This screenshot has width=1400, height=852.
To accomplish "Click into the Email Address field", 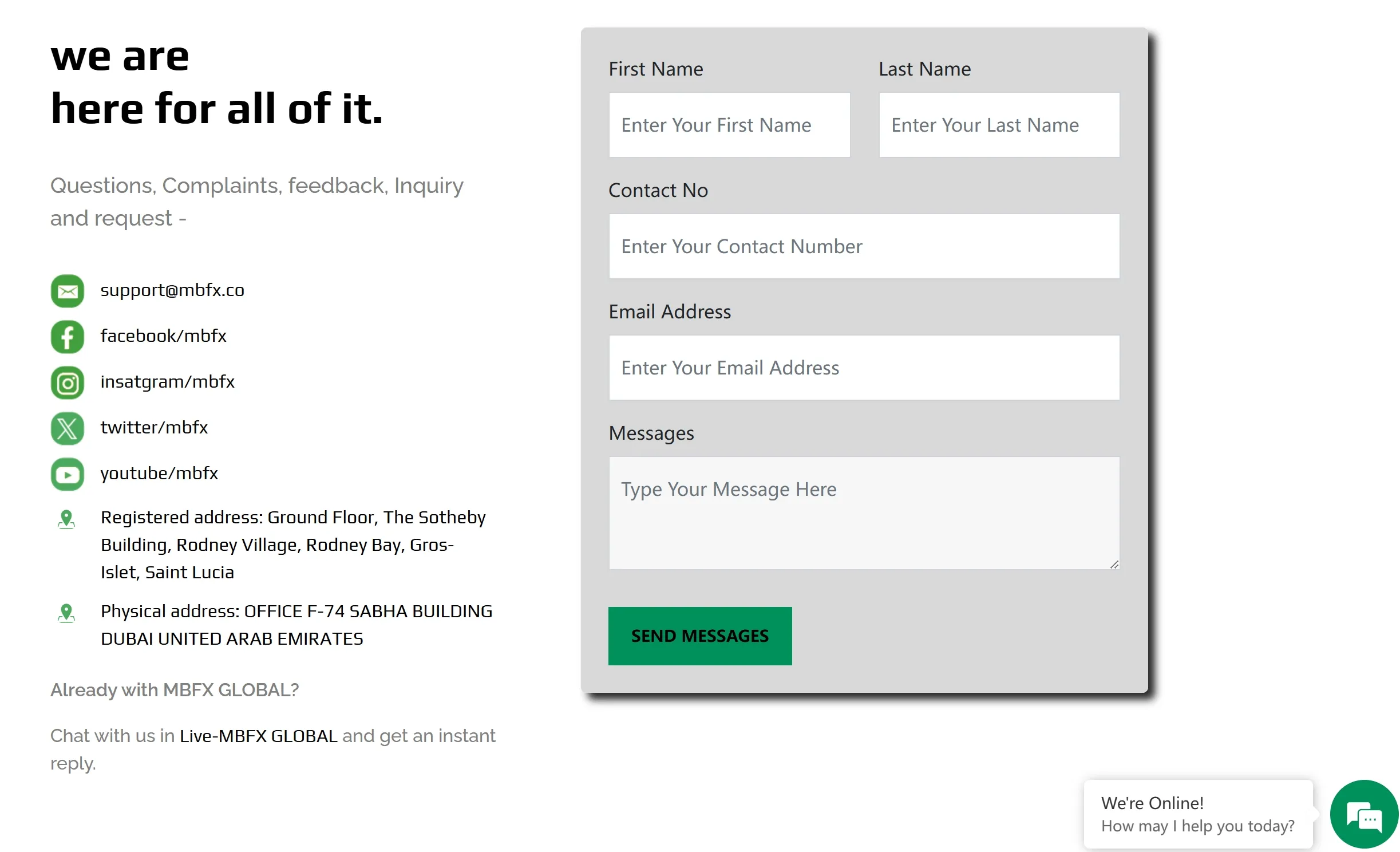I will tap(864, 368).
